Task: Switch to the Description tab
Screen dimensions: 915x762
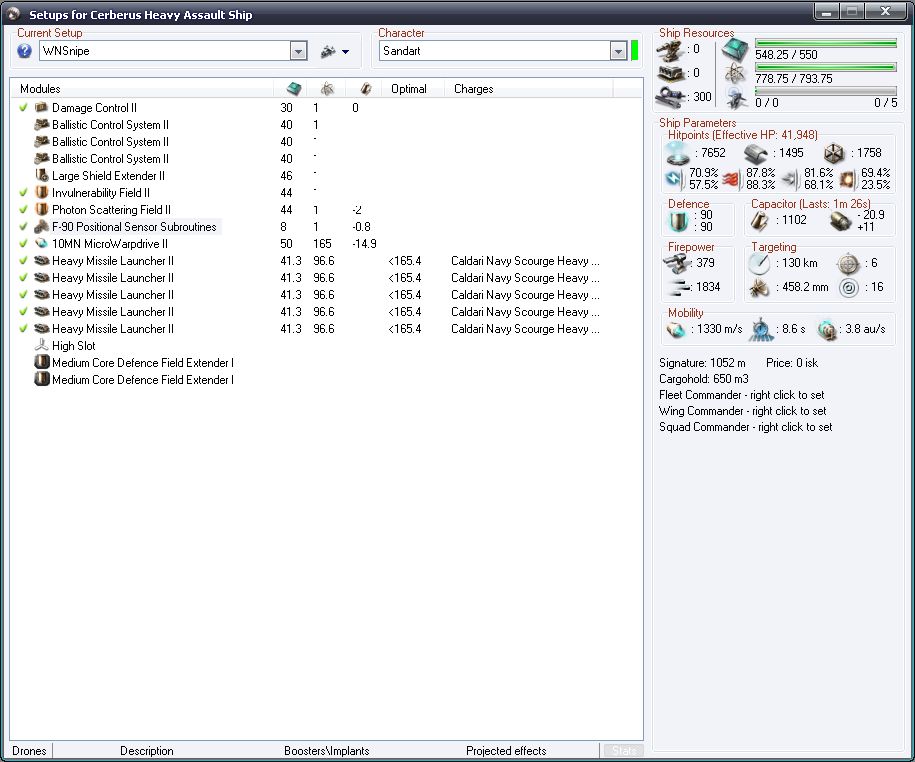Action: click(x=146, y=751)
